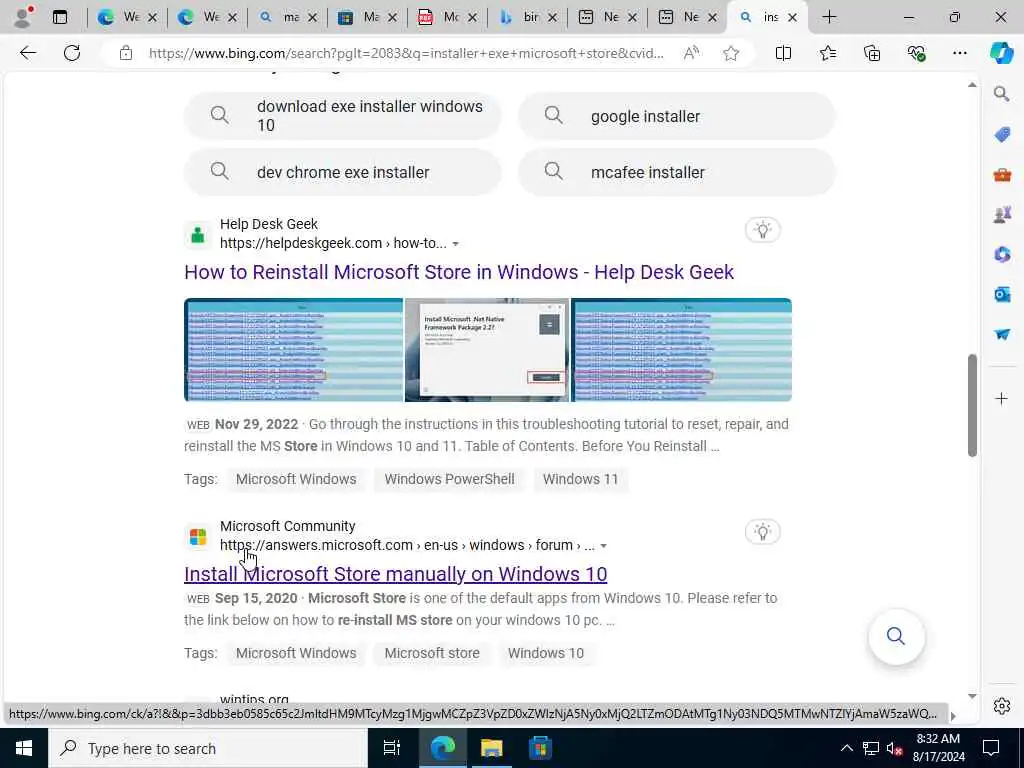Expand dropdown arrow next to helpdeskgeek.com URL
1024x768 pixels.
456,244
